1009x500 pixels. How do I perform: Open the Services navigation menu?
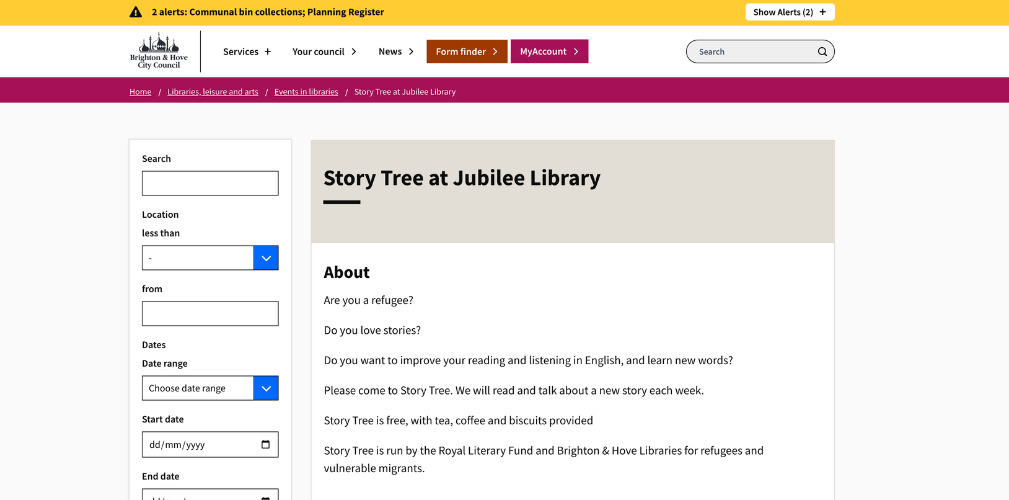[241, 52]
